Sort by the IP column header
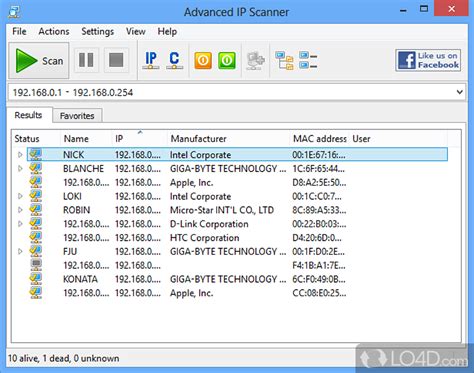474x373 pixels. click(139, 139)
